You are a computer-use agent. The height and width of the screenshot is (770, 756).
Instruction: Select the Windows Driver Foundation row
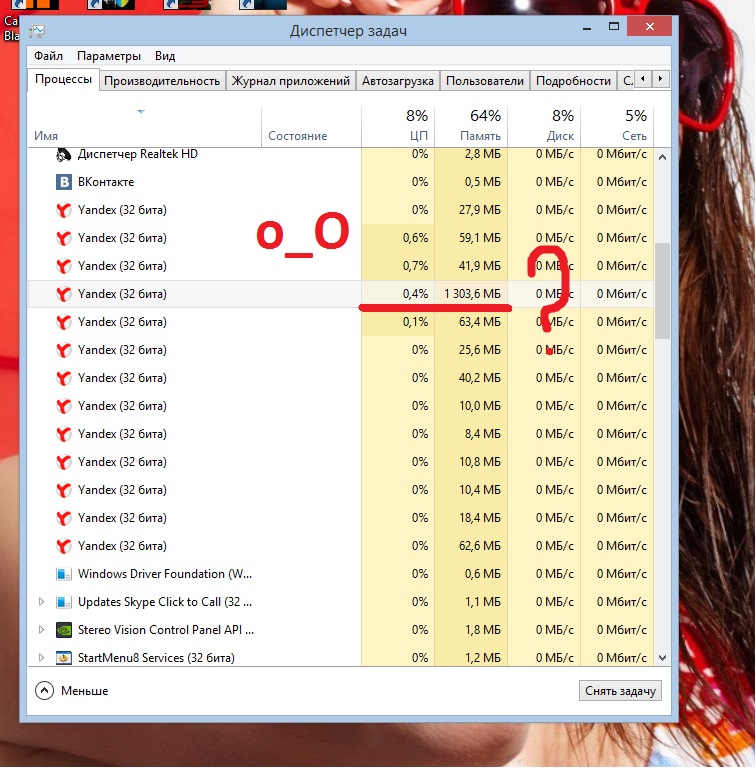click(x=341, y=574)
